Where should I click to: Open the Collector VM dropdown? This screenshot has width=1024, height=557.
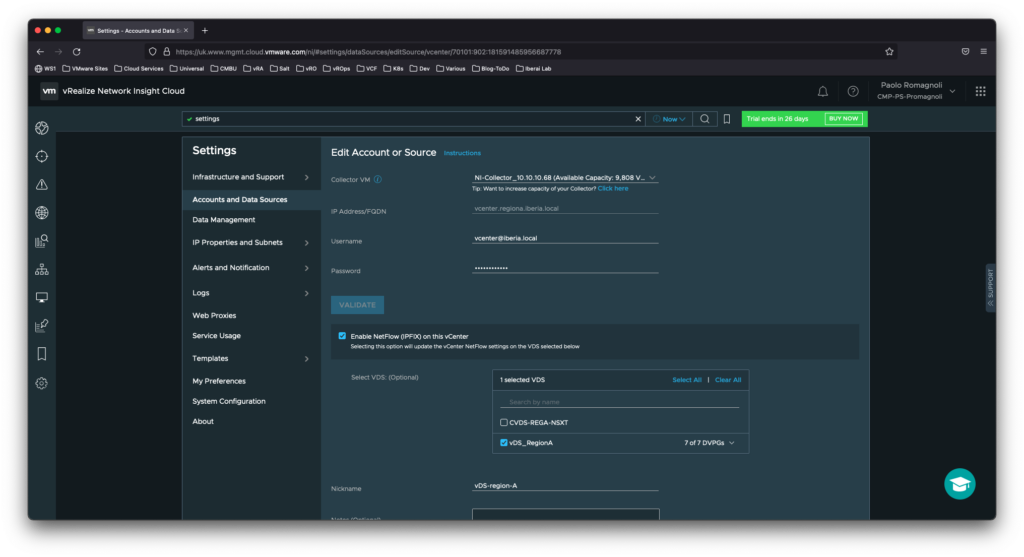coord(565,178)
